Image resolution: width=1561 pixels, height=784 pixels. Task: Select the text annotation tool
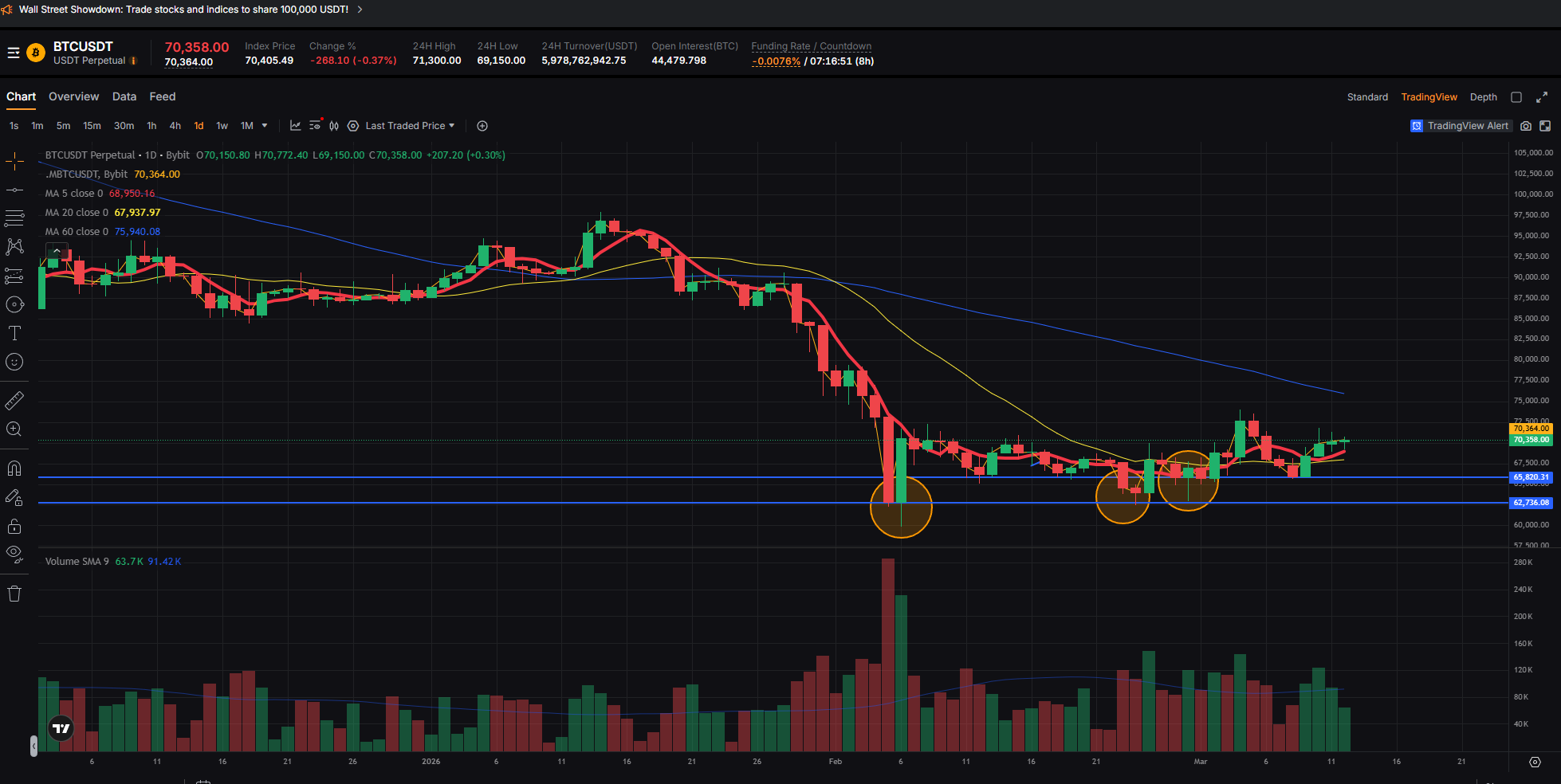(14, 333)
